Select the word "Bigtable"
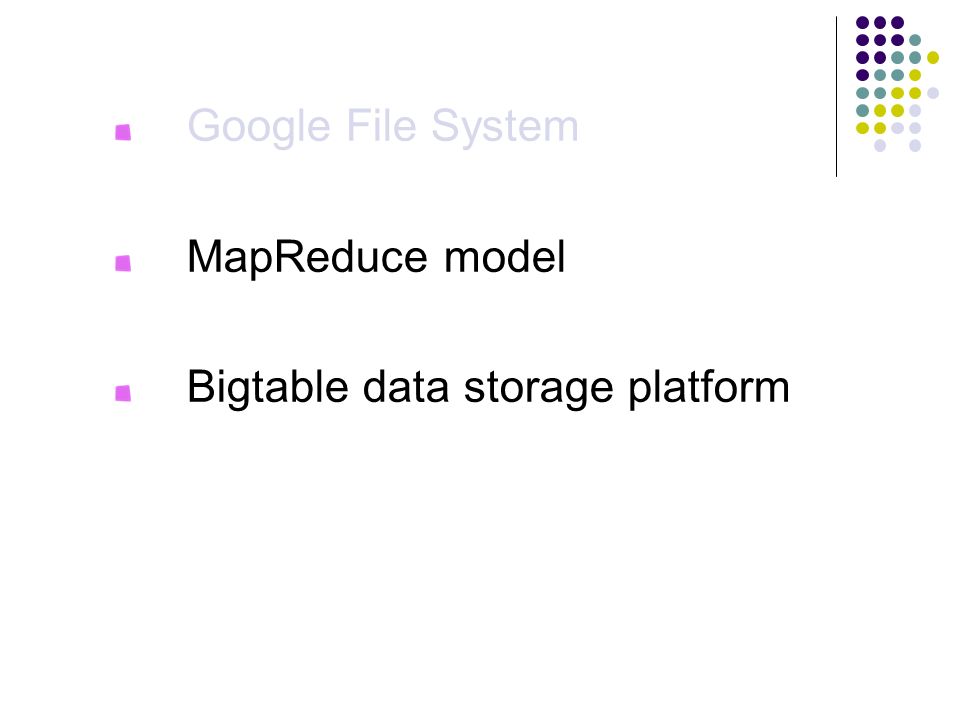 coord(268,388)
